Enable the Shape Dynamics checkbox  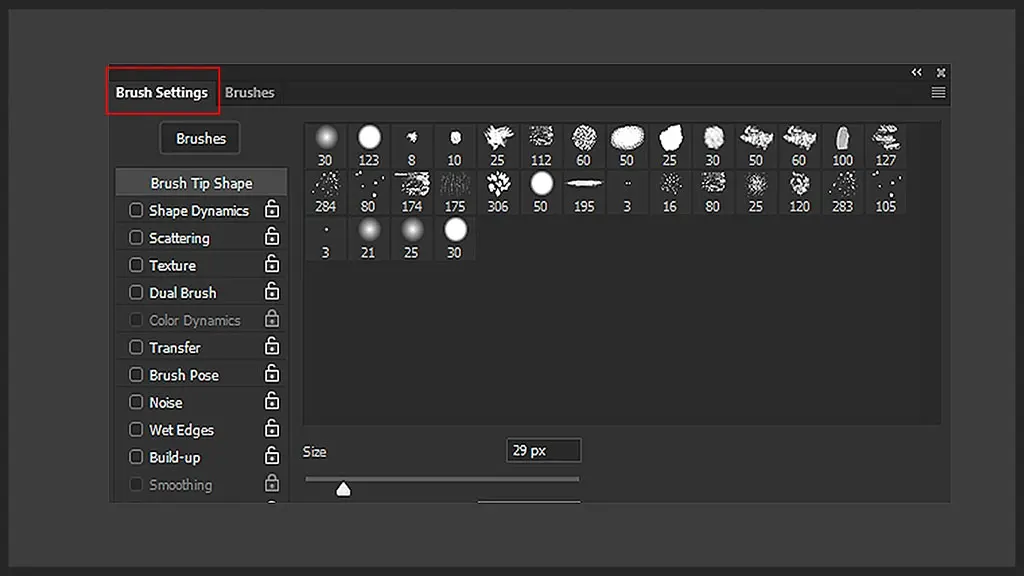point(136,210)
